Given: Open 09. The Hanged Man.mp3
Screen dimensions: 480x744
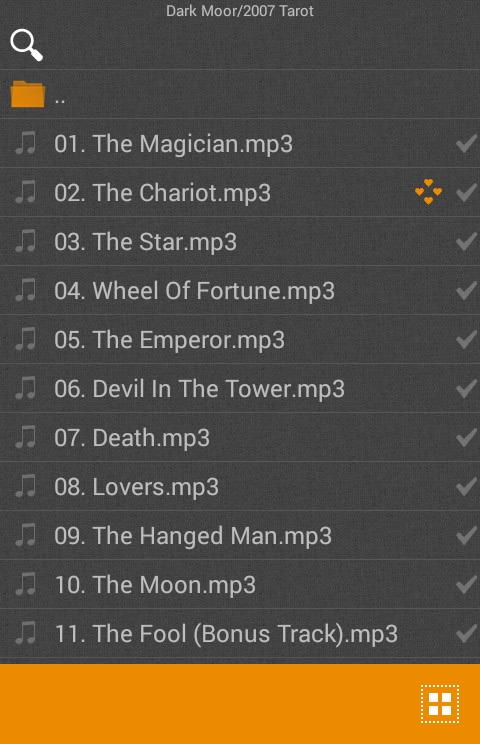Looking at the screenshot, I should 240,535.
